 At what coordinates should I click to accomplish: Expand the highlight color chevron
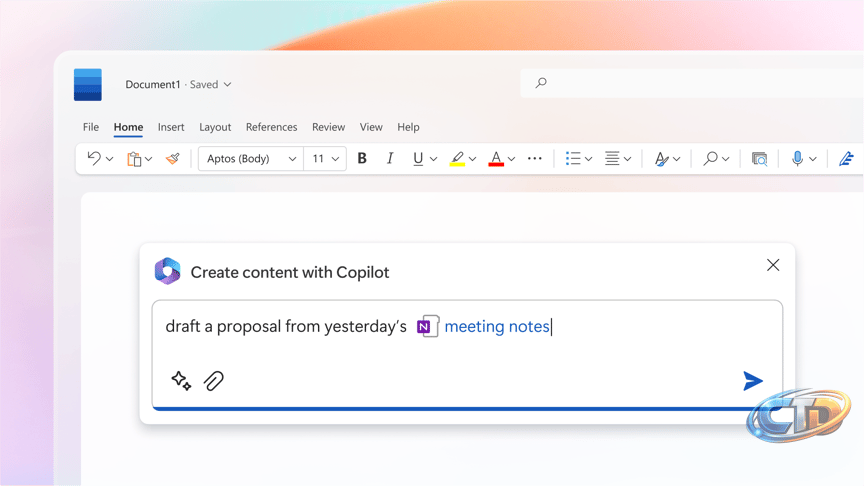tap(472, 159)
